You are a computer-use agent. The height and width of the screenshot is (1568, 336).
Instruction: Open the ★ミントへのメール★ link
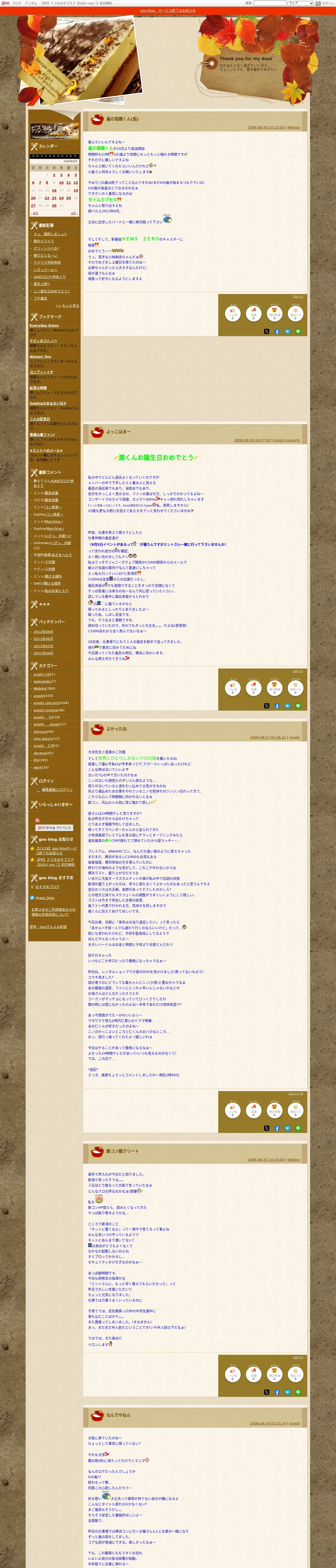[46, 451]
